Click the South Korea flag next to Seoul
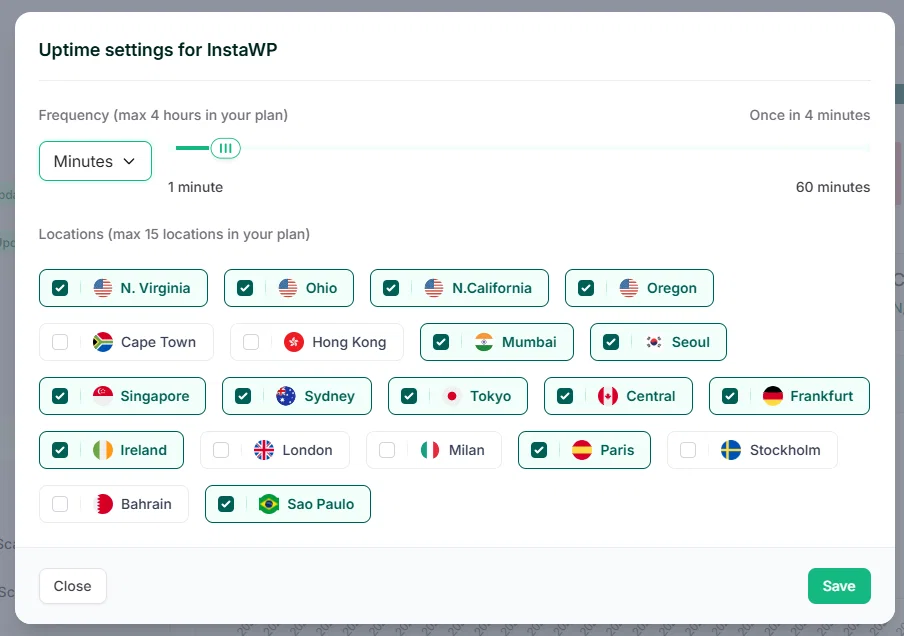The image size is (904, 636). 654,342
